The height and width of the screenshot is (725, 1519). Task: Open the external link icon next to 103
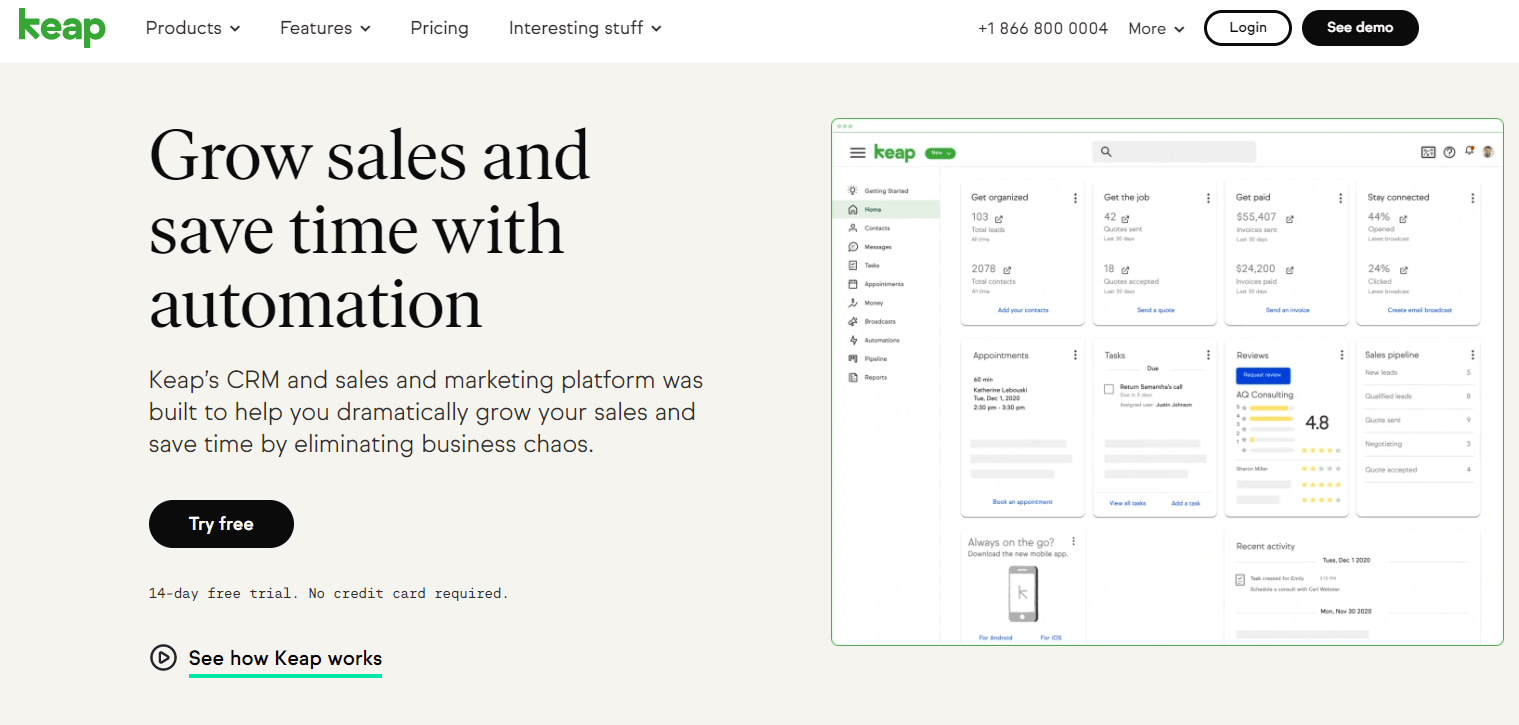pyautogui.click(x=998, y=219)
